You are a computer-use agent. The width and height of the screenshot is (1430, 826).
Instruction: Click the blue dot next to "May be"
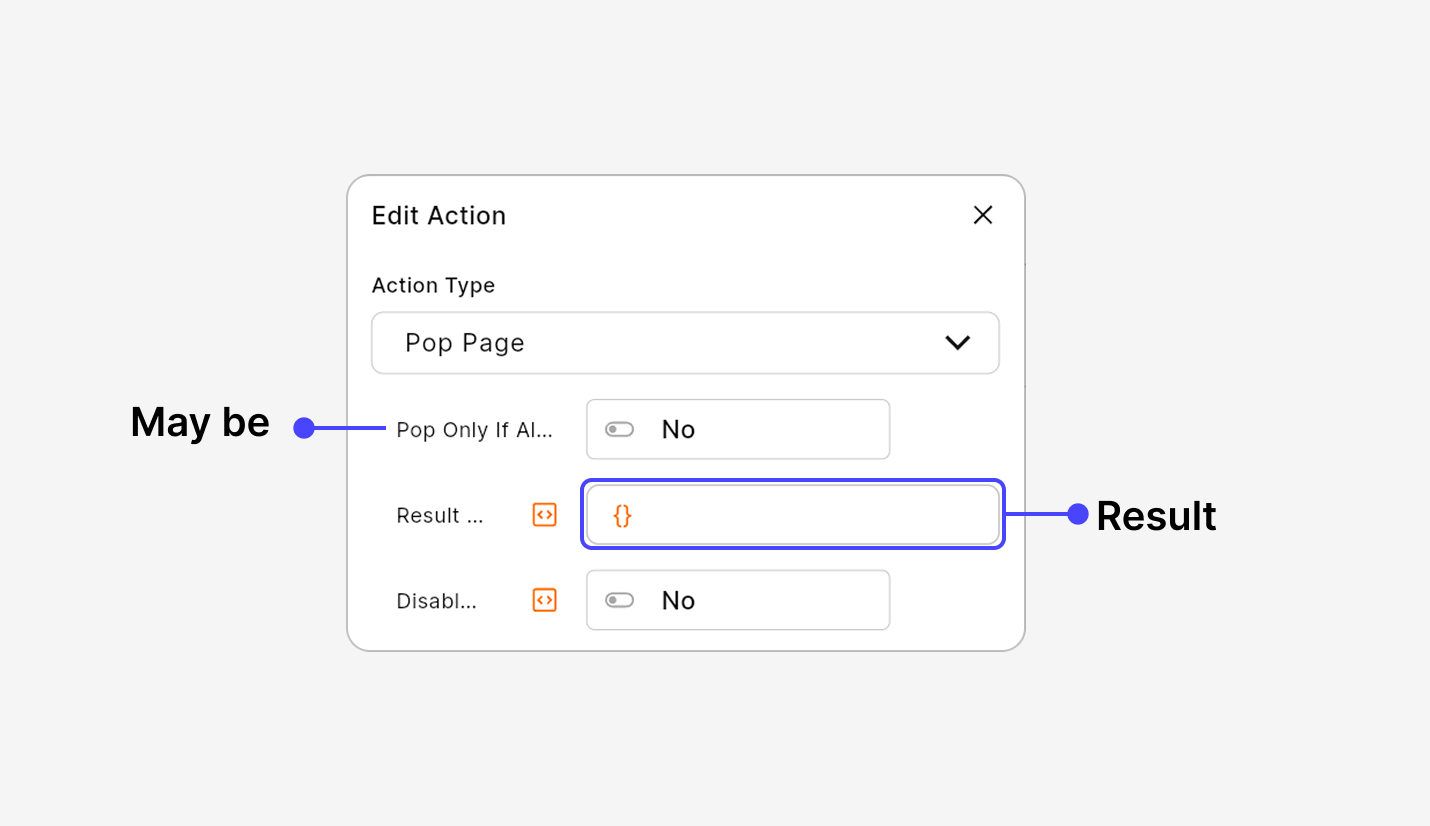point(304,428)
